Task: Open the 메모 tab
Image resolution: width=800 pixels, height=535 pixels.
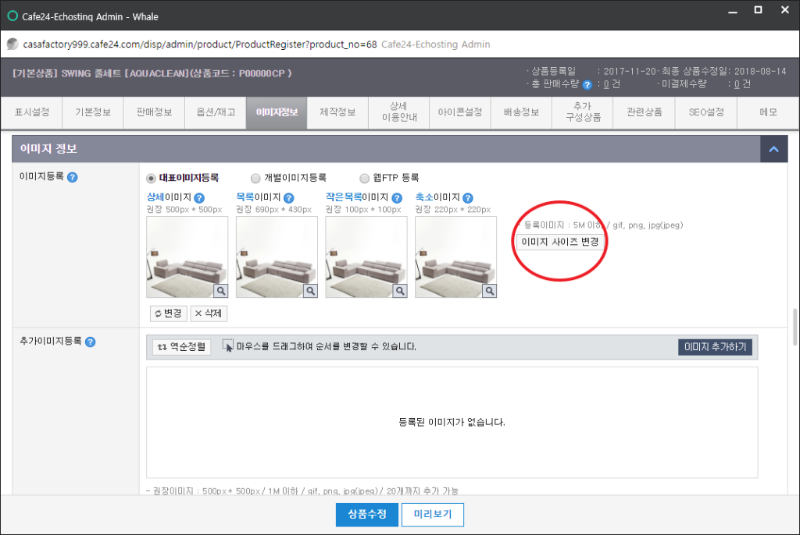Action: click(768, 112)
